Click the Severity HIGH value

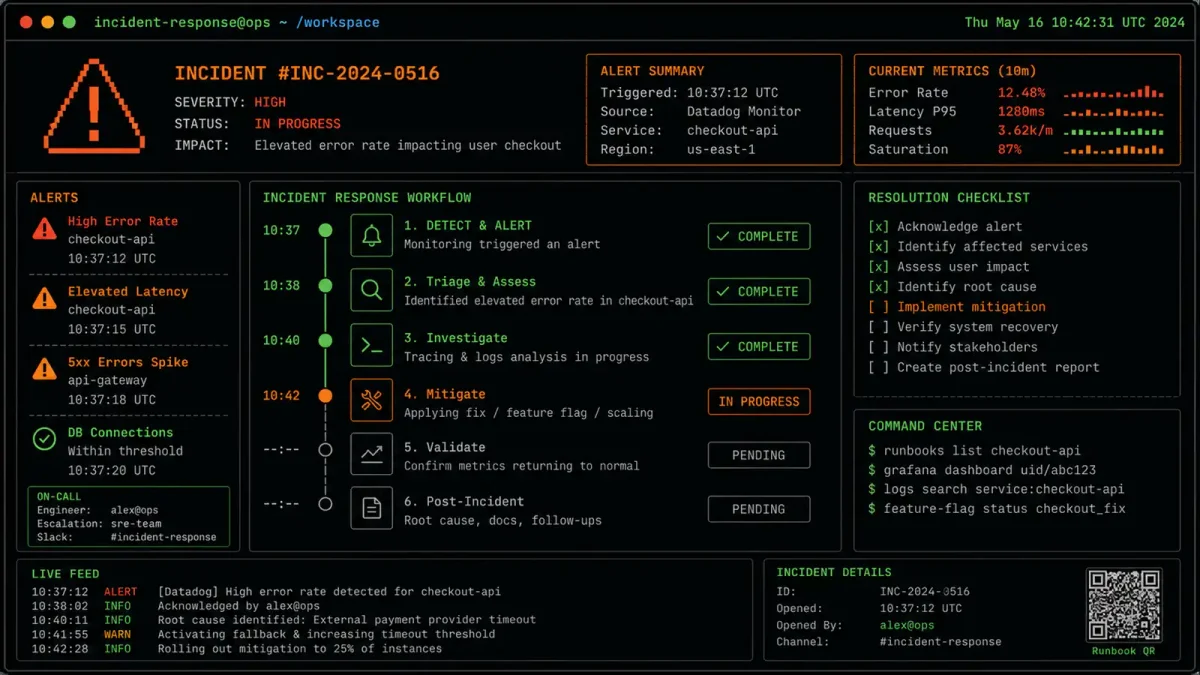click(270, 102)
